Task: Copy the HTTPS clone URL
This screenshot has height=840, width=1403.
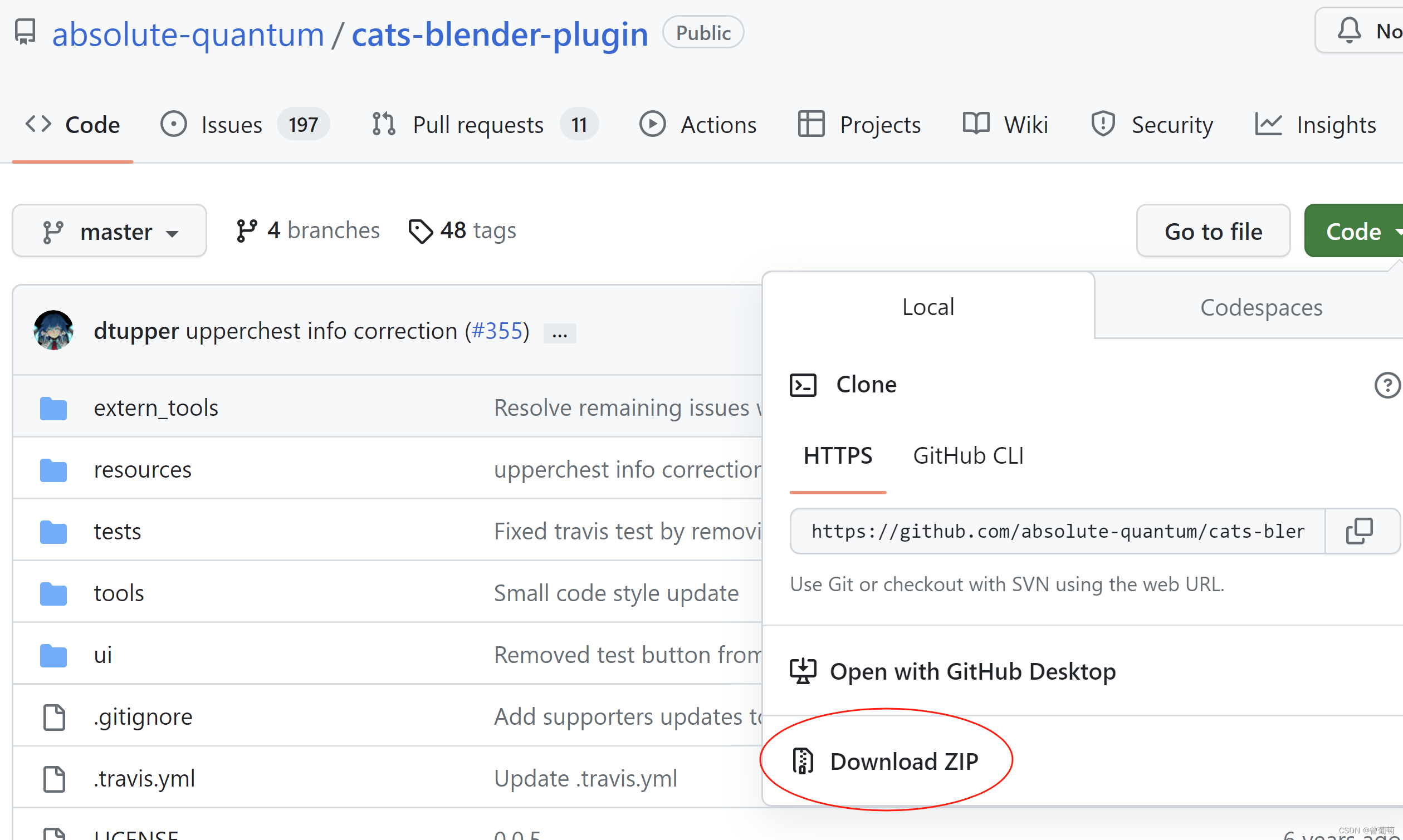Action: tap(1360, 531)
